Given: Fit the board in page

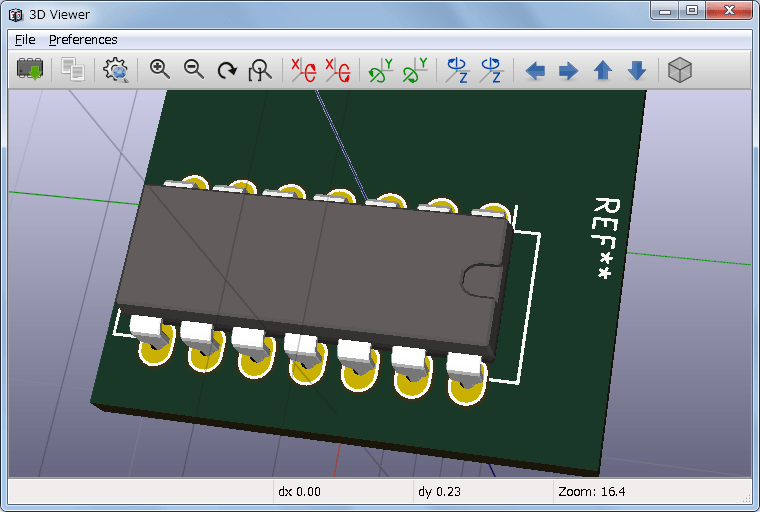Looking at the screenshot, I should (x=261, y=70).
